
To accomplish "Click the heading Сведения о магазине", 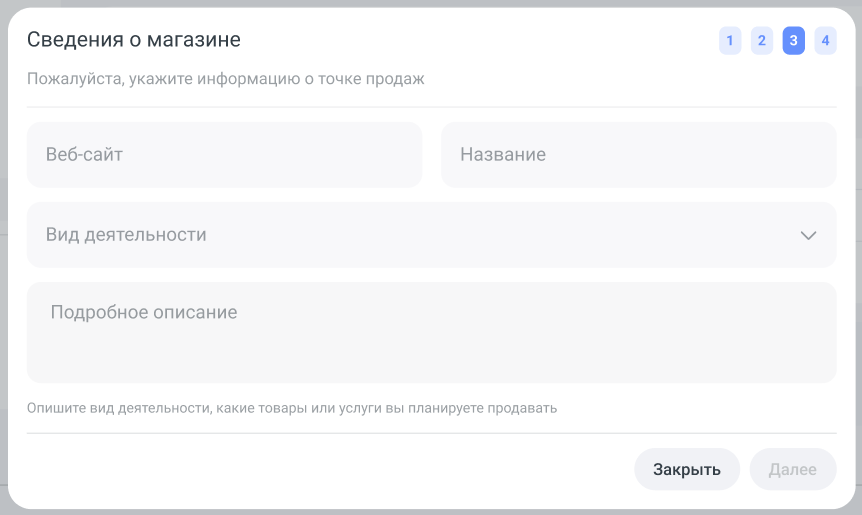I will [134, 40].
